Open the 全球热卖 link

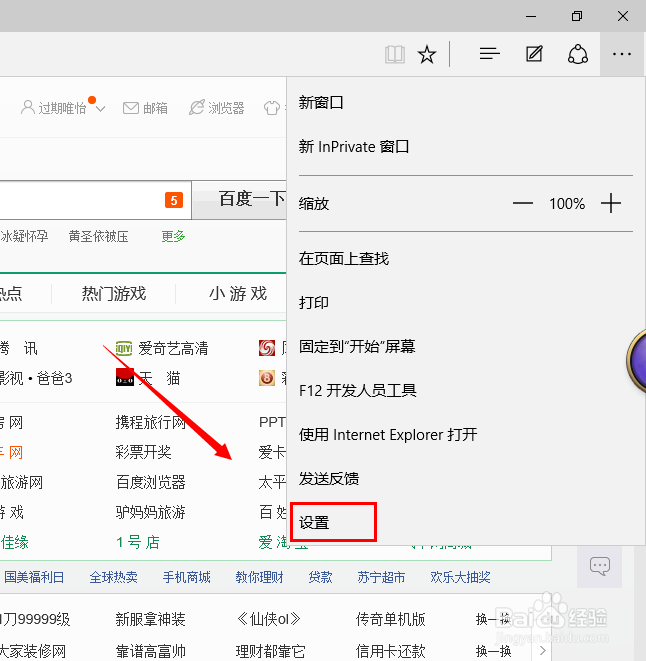pos(113,577)
